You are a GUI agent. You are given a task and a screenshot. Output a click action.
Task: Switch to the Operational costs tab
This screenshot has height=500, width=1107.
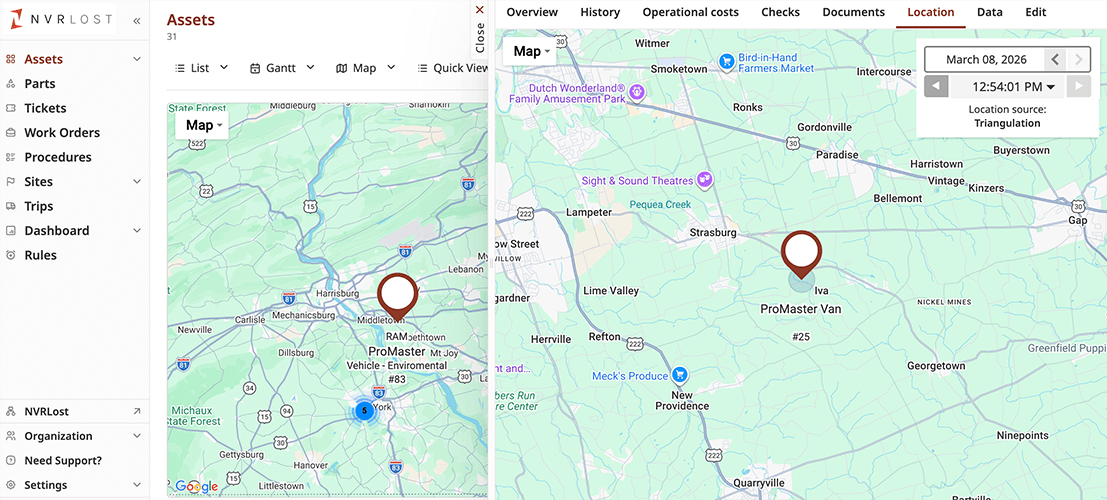click(x=690, y=12)
